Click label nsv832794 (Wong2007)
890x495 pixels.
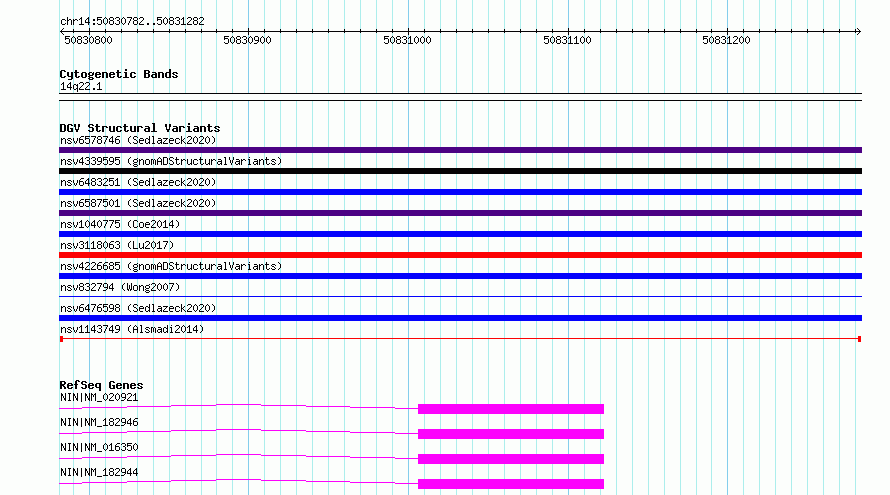click(120, 287)
